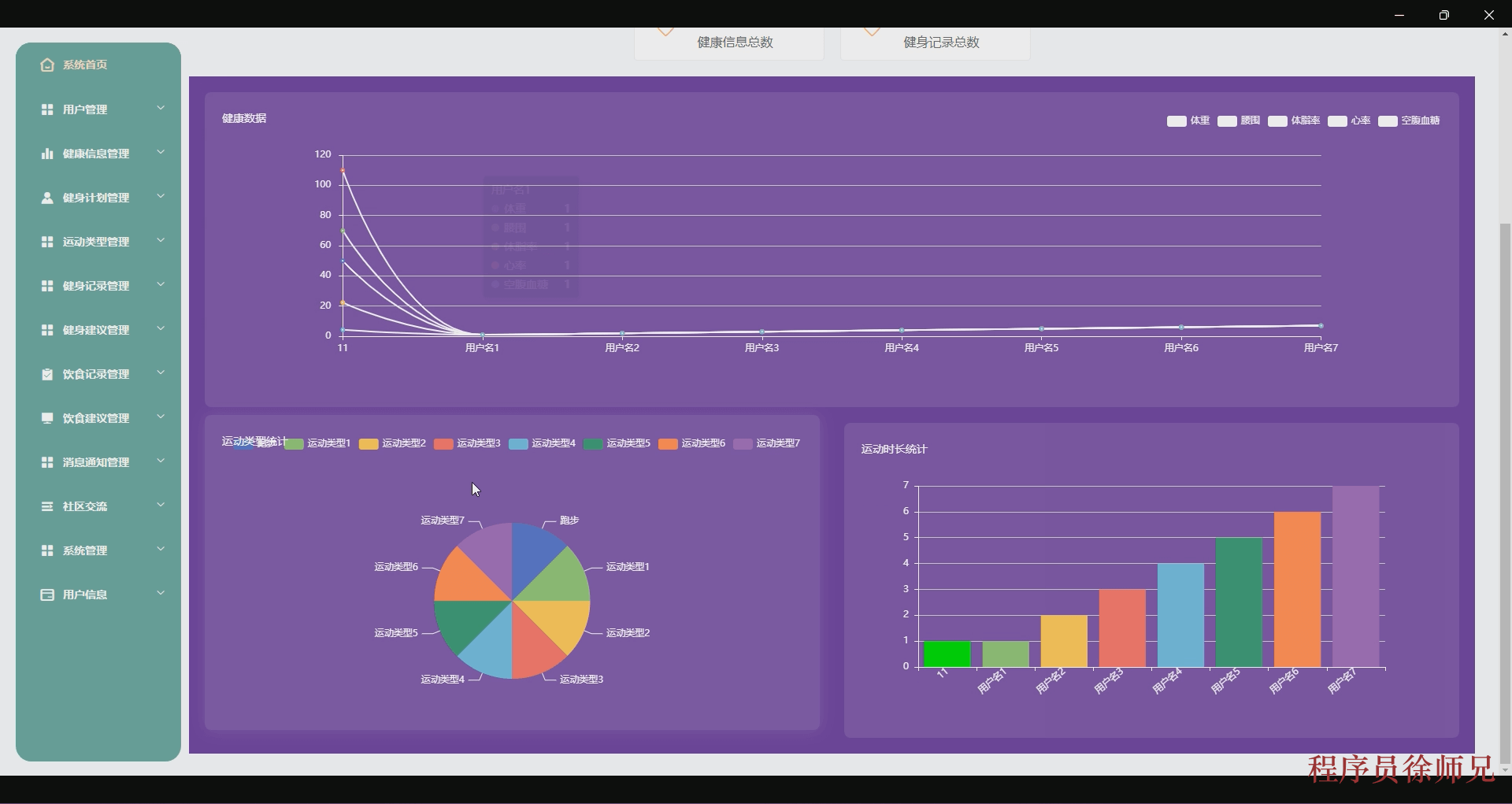Open the 社区交流 menu label
Viewport: 1512px width, 804px height.
pyautogui.click(x=85, y=506)
